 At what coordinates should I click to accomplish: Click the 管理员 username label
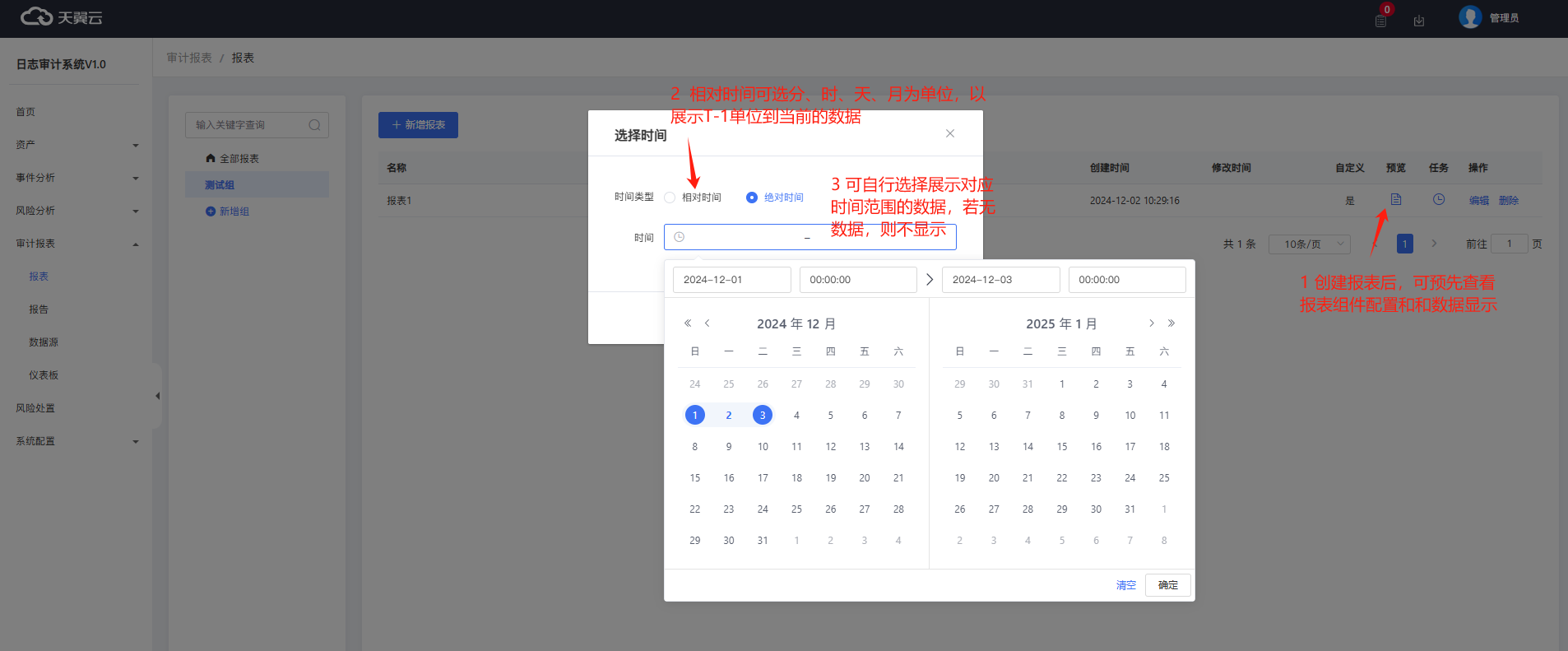(1505, 18)
